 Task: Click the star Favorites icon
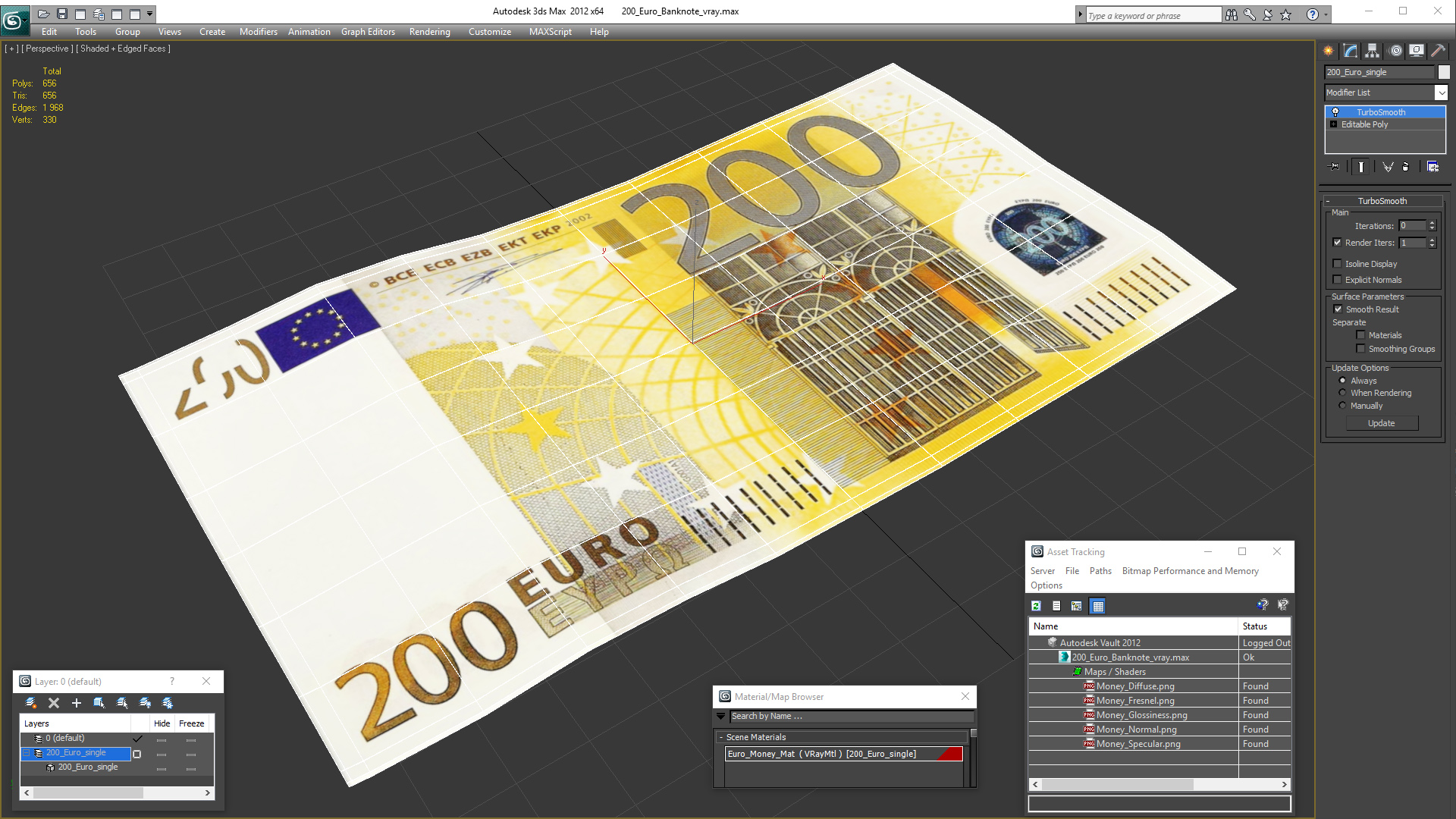(1285, 14)
